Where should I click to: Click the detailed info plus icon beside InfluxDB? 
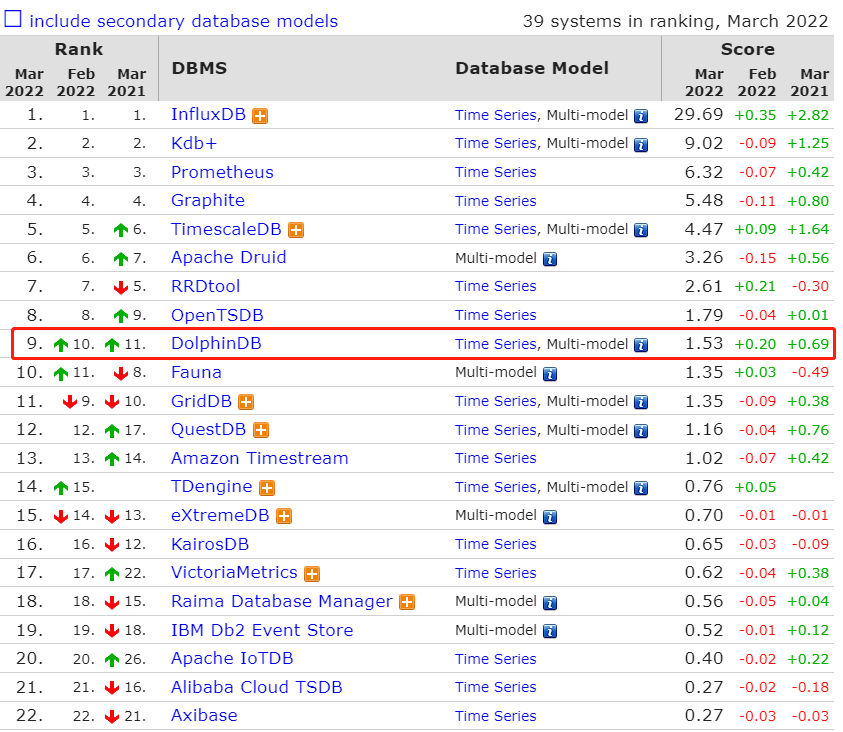pos(260,116)
